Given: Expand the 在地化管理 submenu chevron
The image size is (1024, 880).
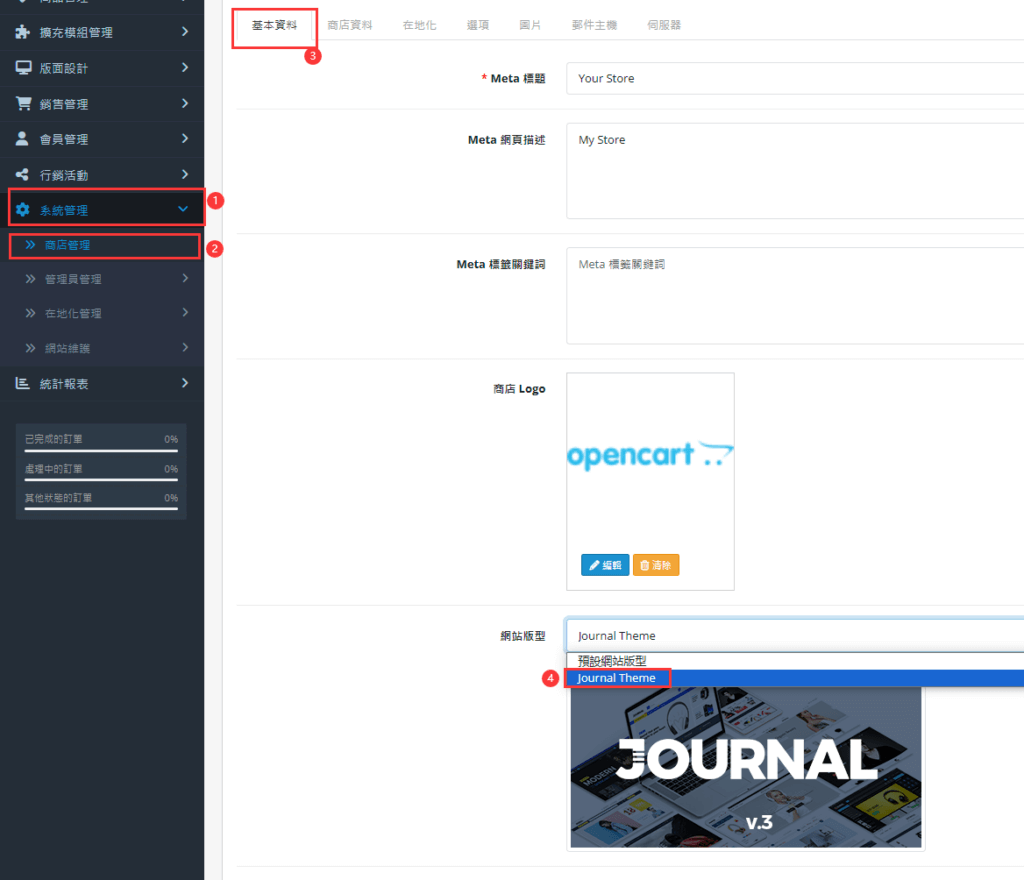Looking at the screenshot, I should [x=185, y=312].
